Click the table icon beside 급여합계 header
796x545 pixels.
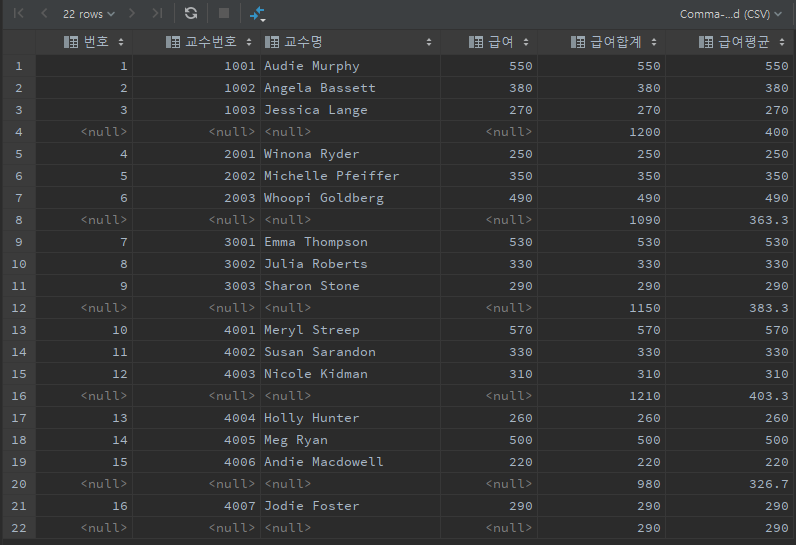tap(578, 42)
